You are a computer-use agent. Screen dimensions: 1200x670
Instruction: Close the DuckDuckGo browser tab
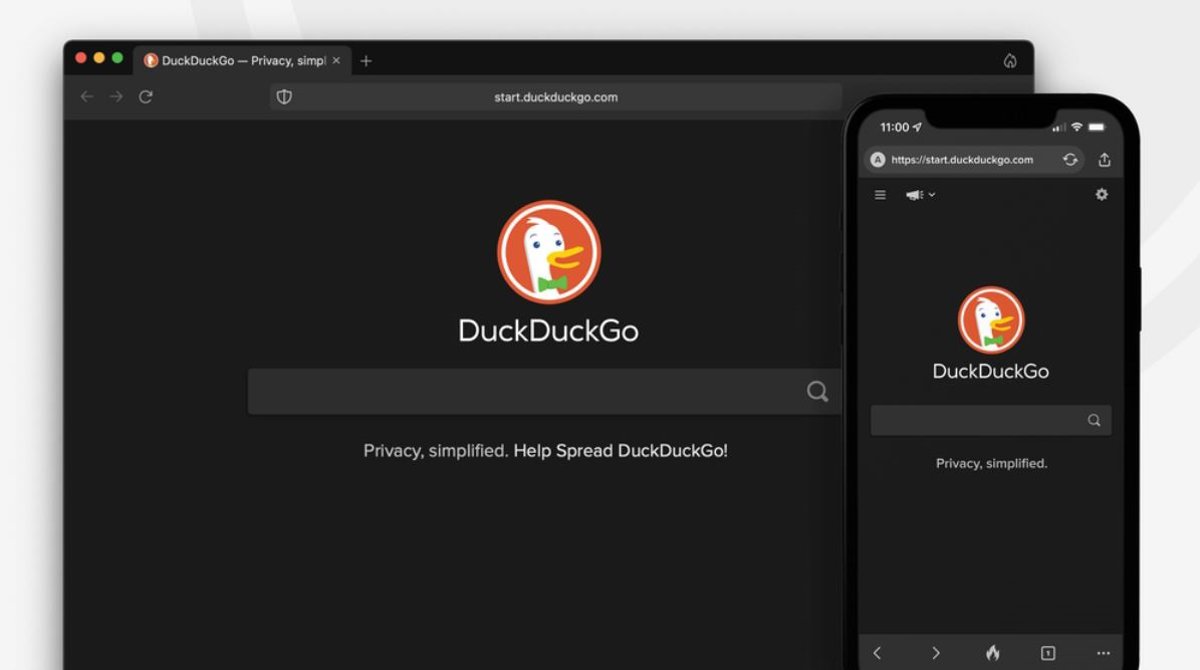pyautogui.click(x=336, y=61)
